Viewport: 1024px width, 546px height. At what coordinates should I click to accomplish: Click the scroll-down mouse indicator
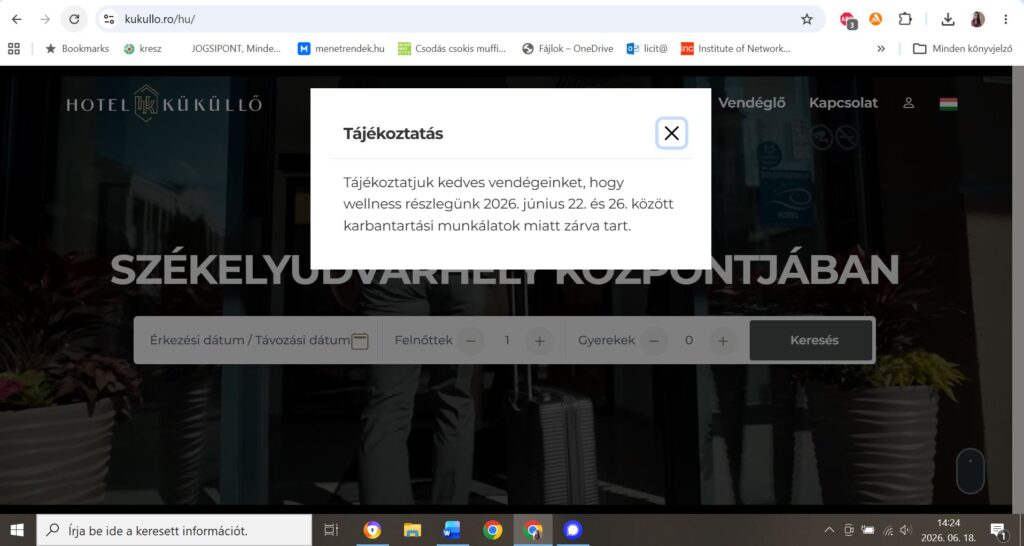970,471
